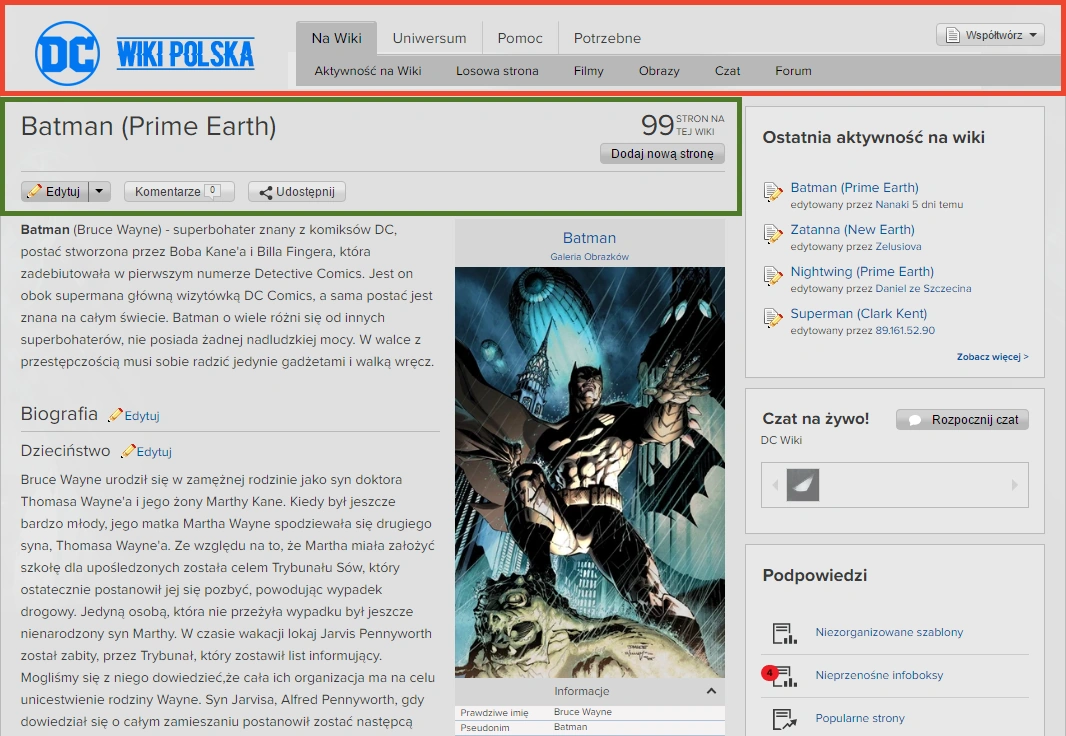Open Galeria Obrazków link
This screenshot has height=736, width=1066.
point(589,257)
